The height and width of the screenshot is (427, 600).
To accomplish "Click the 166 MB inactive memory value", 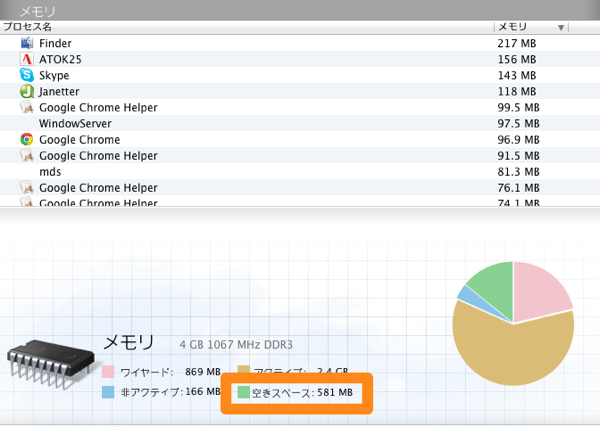I will (203, 392).
